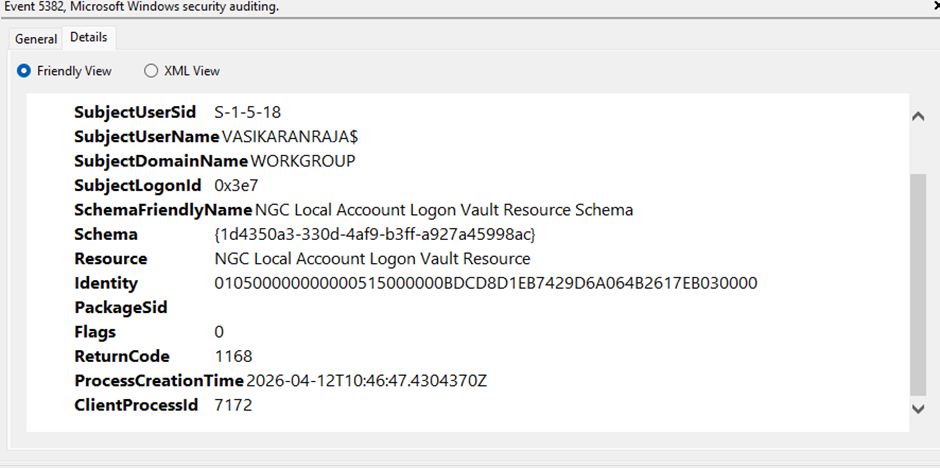Click the SubjectUserSid value S-1-5-18
This screenshot has height=468, width=940.
pyautogui.click(x=248, y=112)
